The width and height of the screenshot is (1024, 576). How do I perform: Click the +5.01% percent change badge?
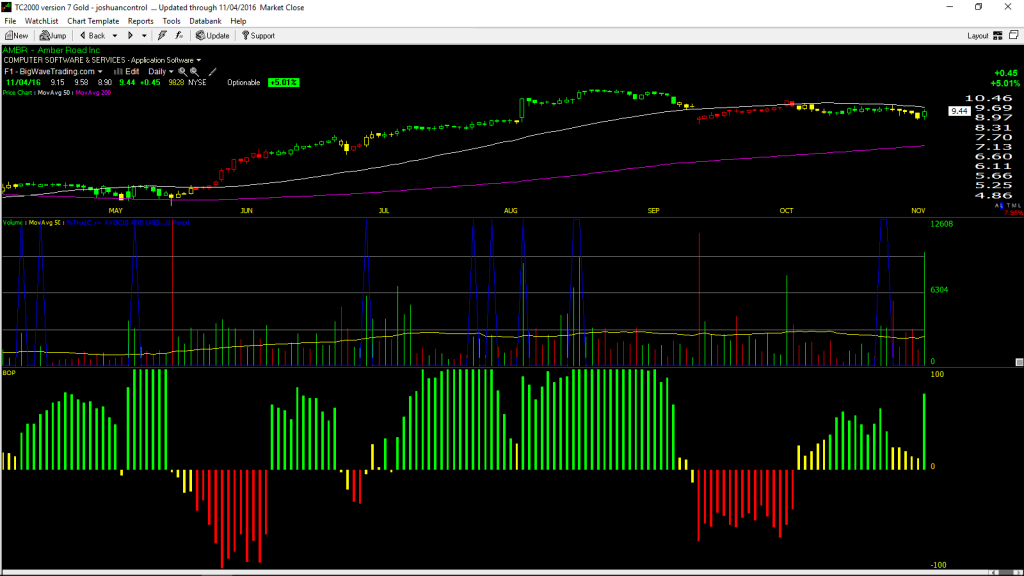283,83
